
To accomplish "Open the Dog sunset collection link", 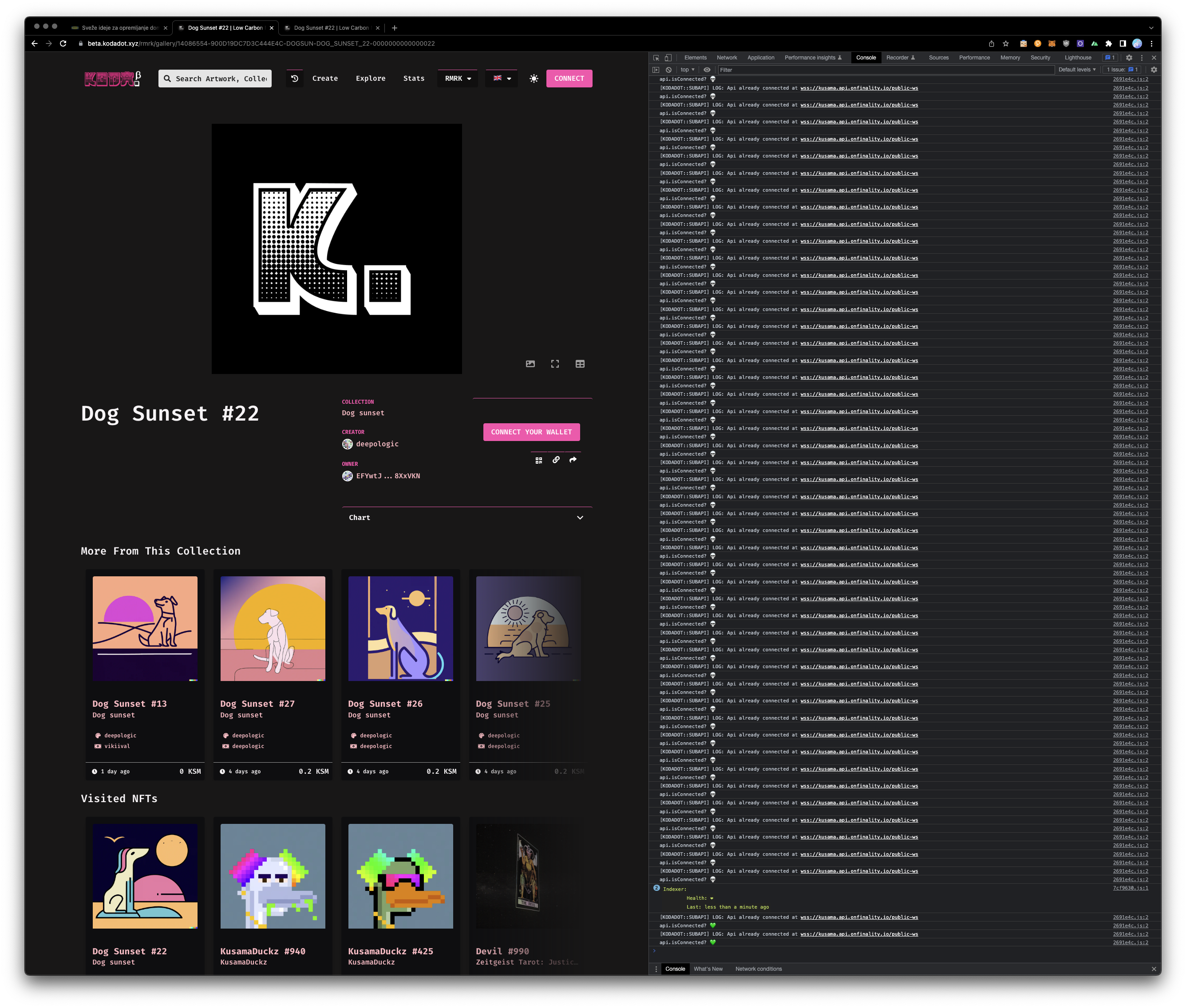I will 363,413.
